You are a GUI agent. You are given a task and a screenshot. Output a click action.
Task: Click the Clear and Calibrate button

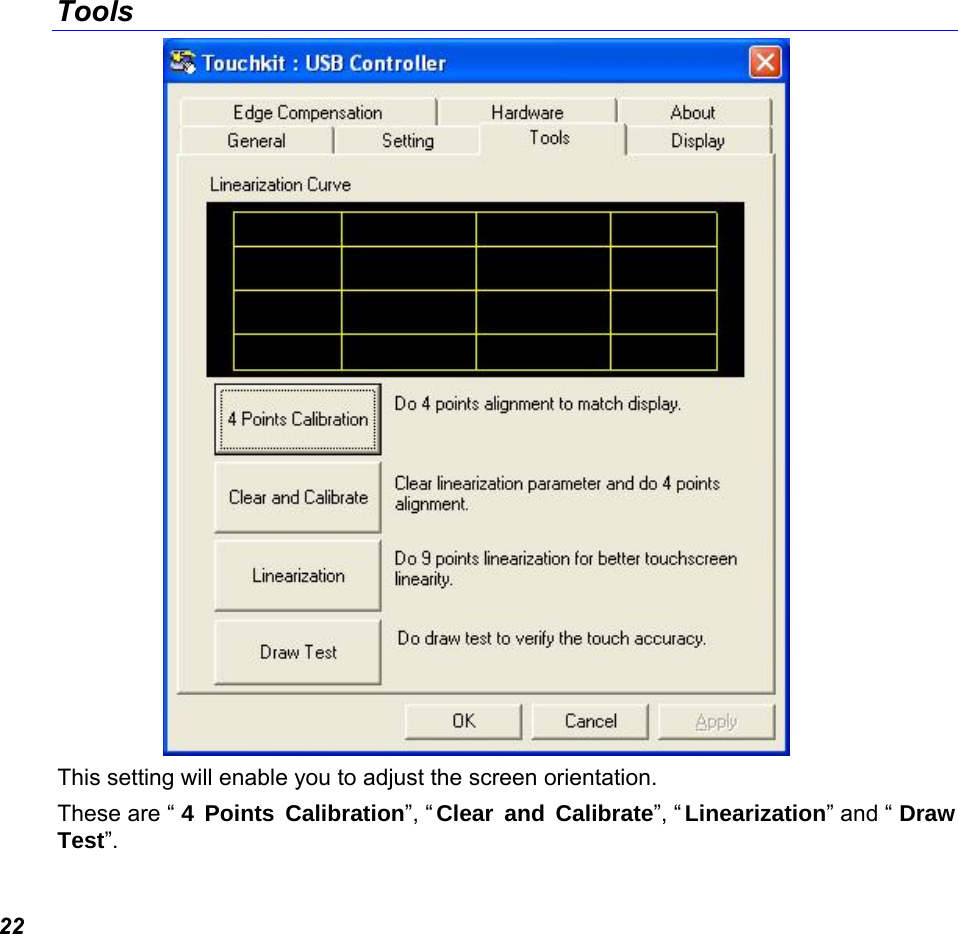pyautogui.click(x=296, y=496)
